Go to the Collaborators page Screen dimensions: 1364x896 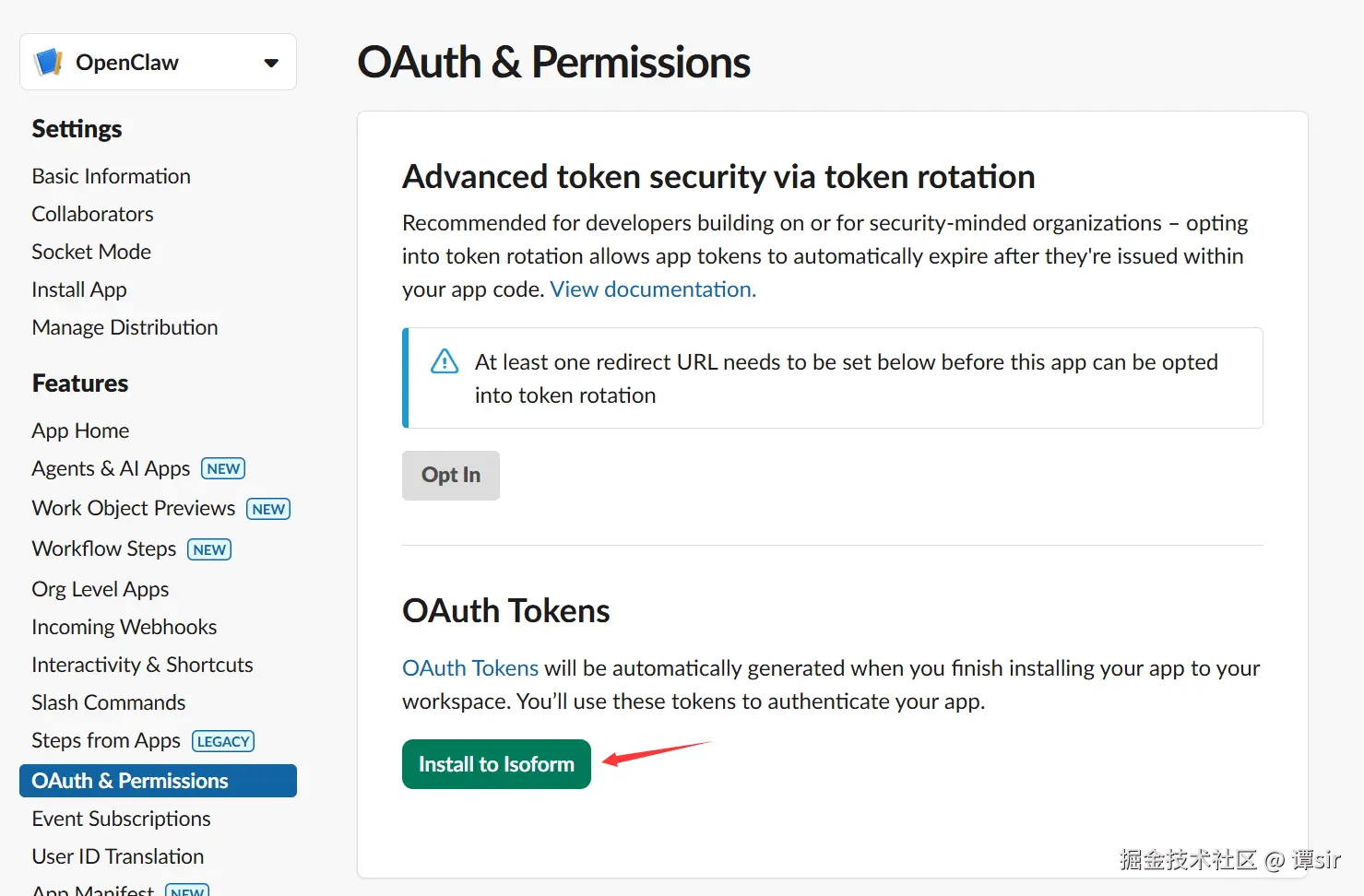92,214
